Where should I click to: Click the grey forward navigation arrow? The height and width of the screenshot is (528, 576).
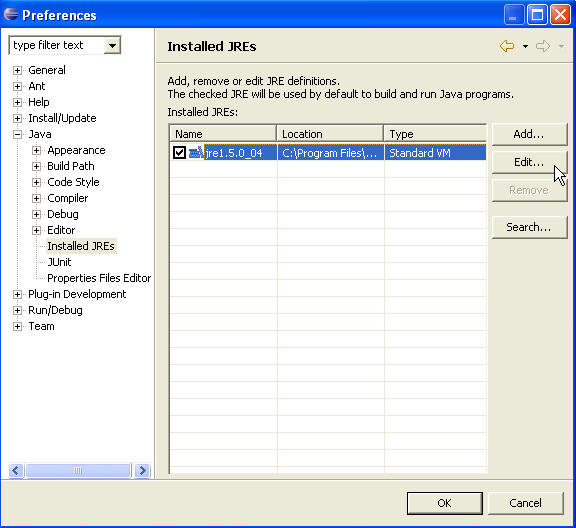[543, 46]
